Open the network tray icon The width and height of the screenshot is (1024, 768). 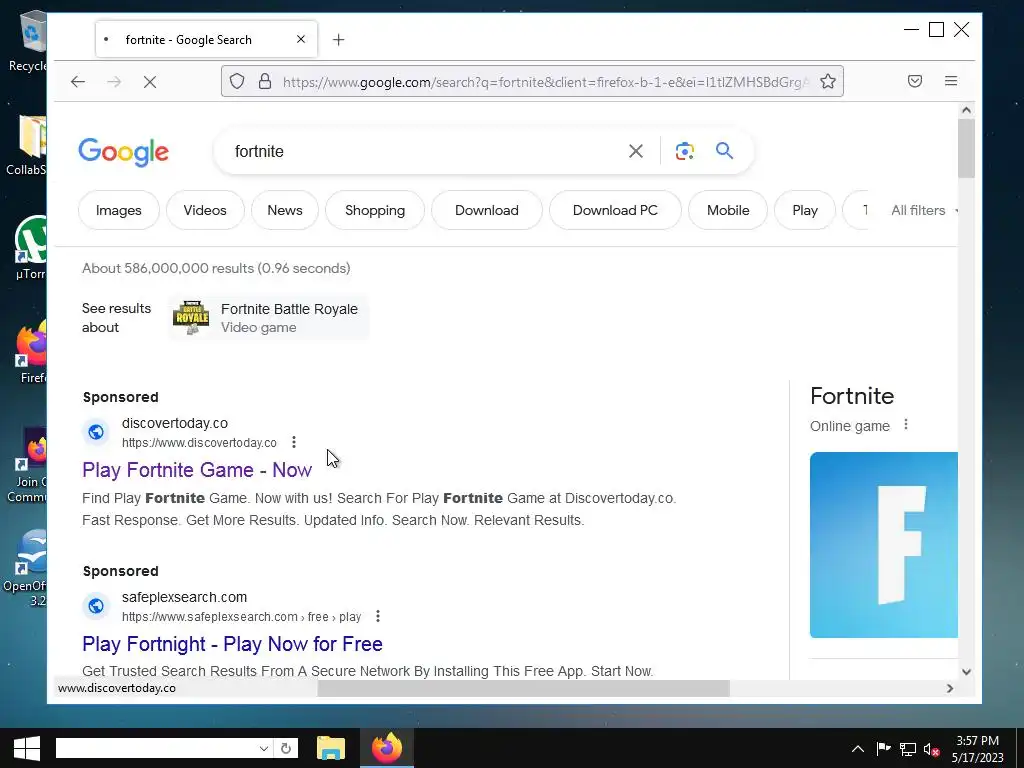907,749
